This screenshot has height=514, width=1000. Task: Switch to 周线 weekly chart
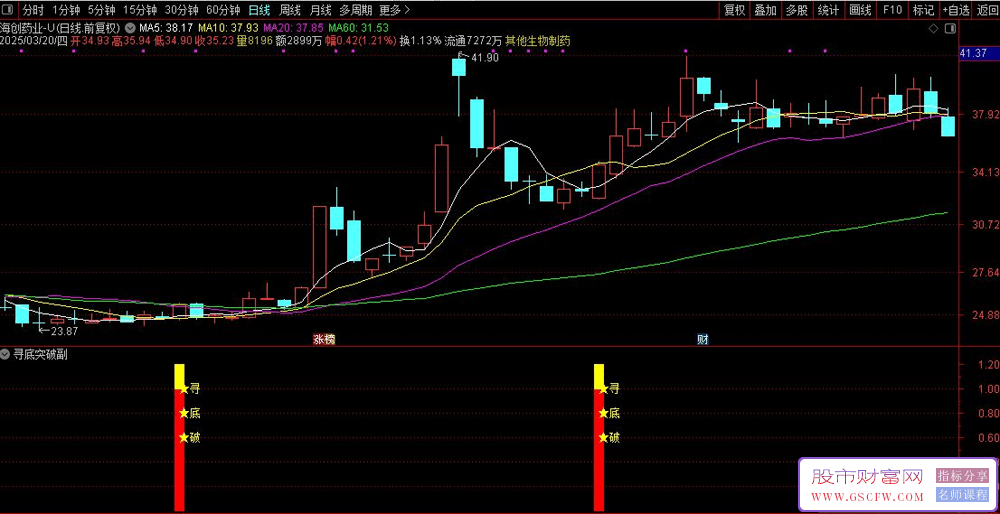coord(290,10)
